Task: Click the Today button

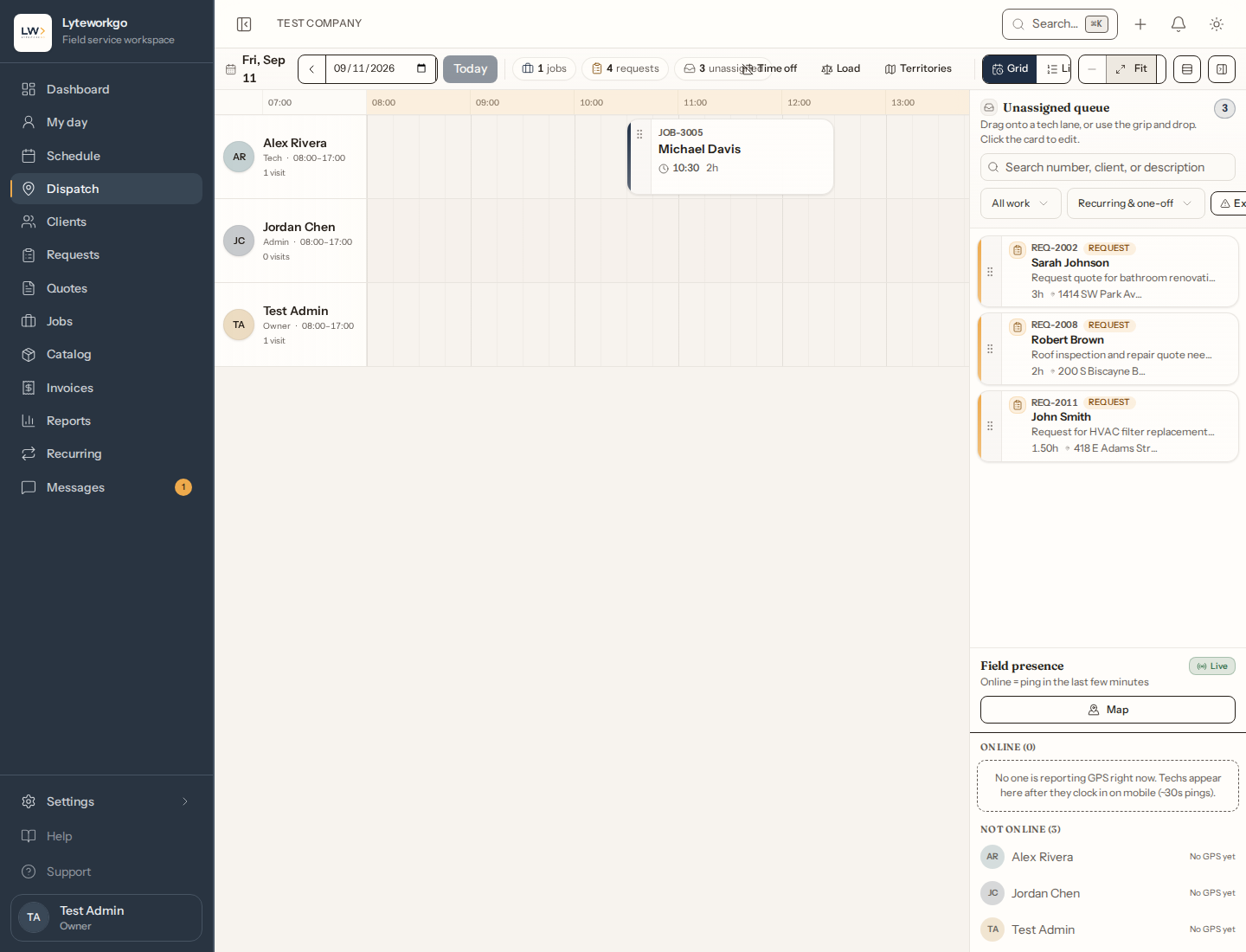Action: click(470, 69)
